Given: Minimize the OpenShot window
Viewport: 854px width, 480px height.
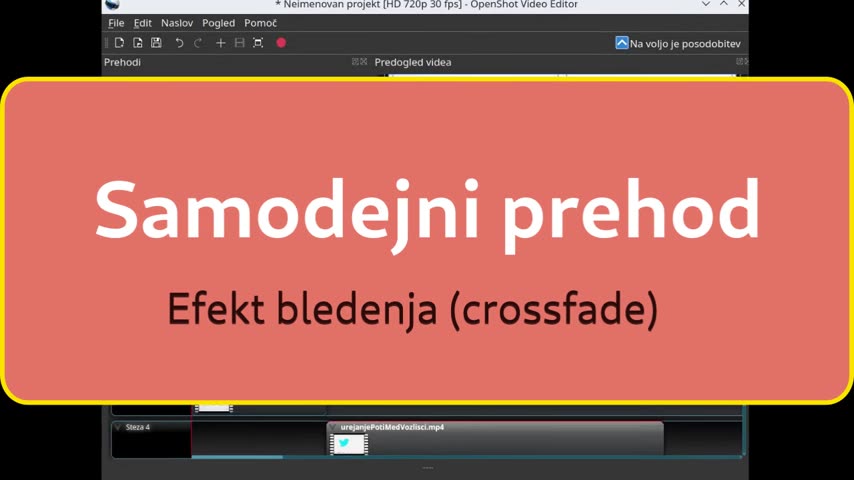Looking at the screenshot, I should point(706,4).
